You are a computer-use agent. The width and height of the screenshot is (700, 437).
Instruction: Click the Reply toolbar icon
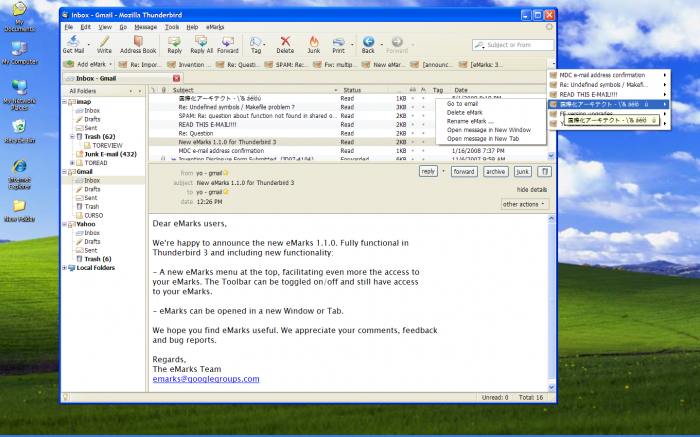[x=175, y=45]
